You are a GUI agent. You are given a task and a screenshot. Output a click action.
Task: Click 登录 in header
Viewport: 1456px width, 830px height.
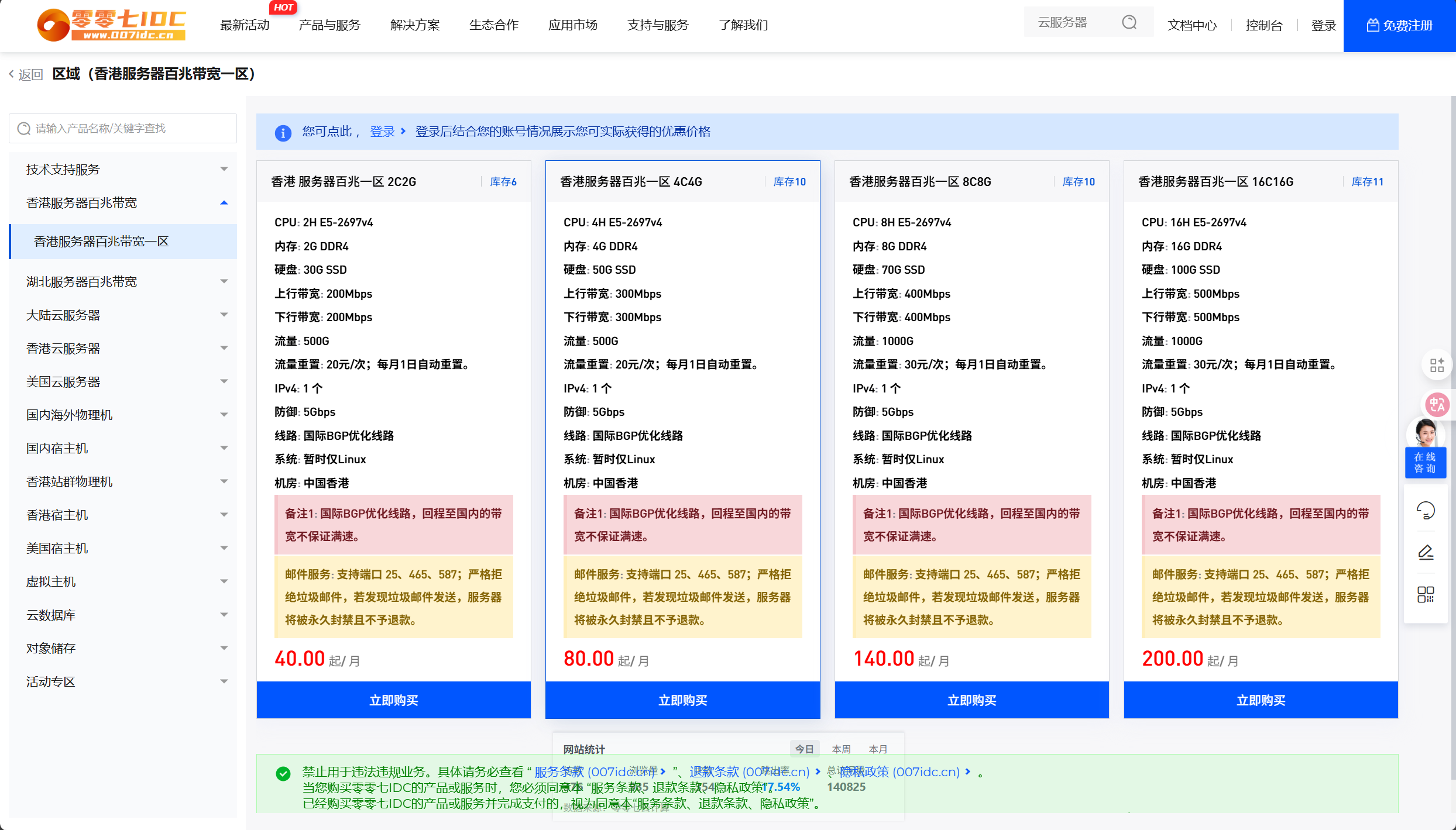pyautogui.click(x=1324, y=25)
